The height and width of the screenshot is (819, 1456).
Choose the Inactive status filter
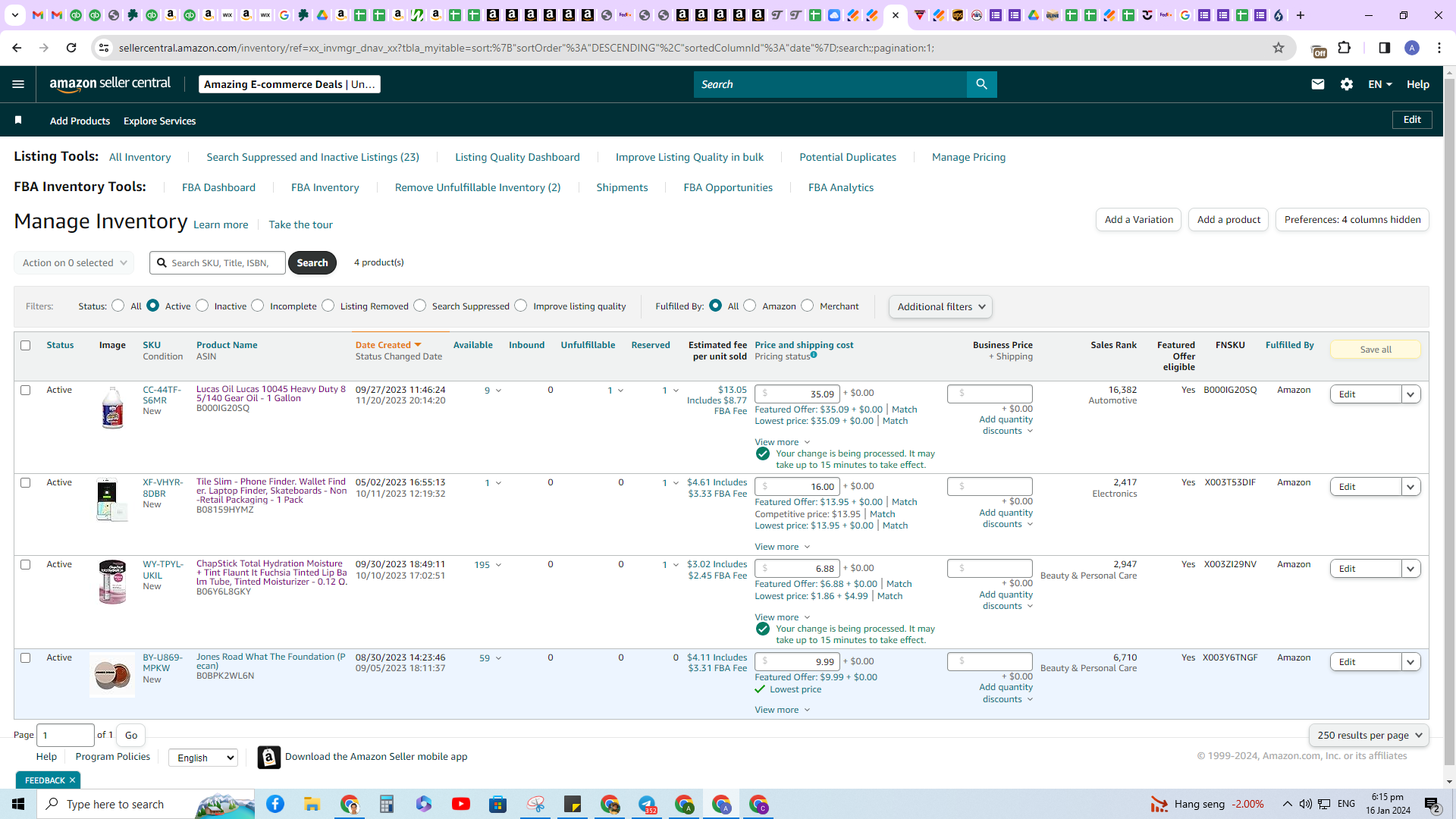point(202,306)
